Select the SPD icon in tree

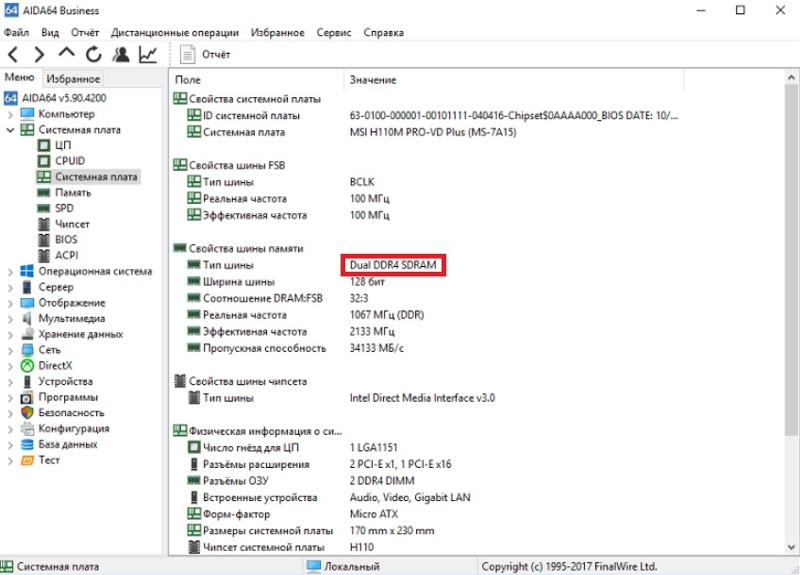[44, 209]
